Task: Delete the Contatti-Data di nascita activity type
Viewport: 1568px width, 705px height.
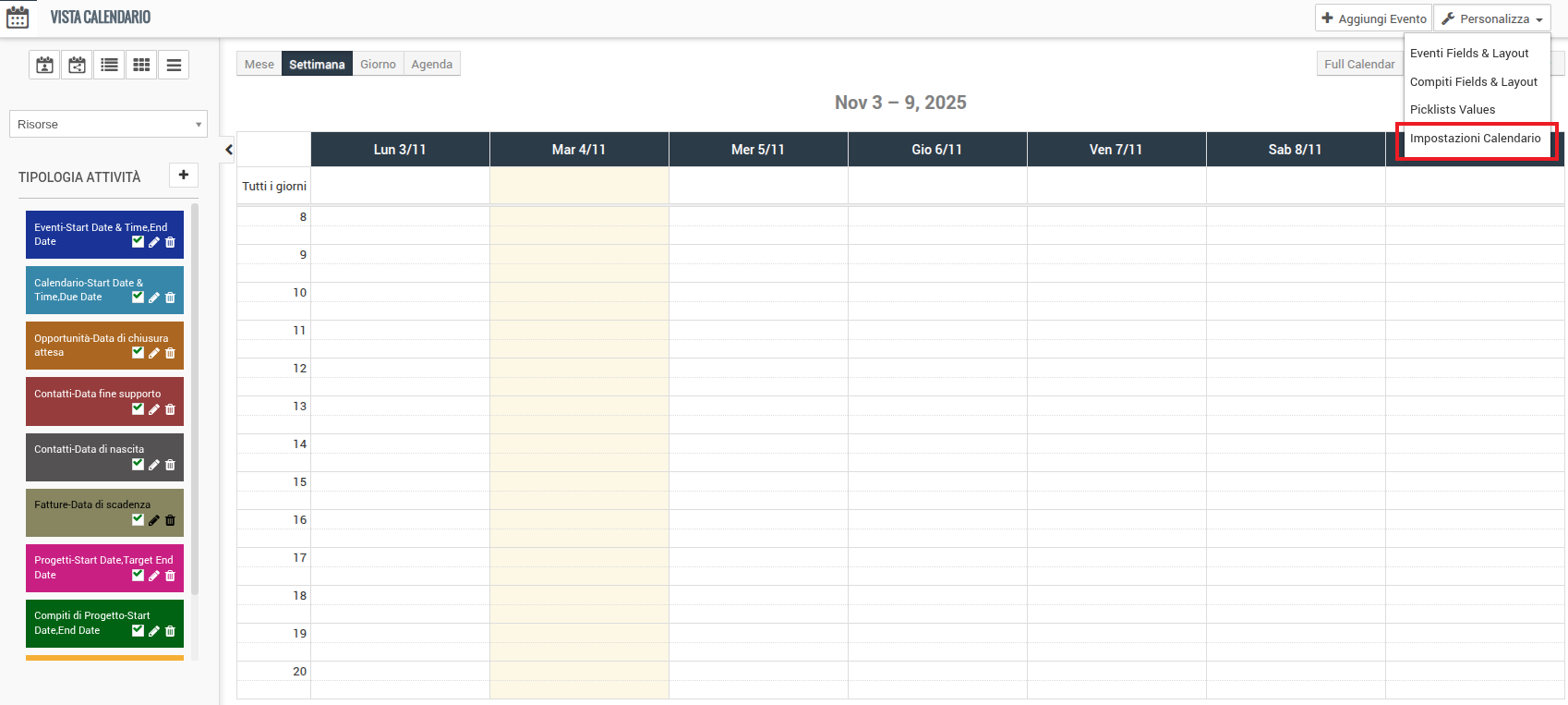Action: [x=170, y=465]
